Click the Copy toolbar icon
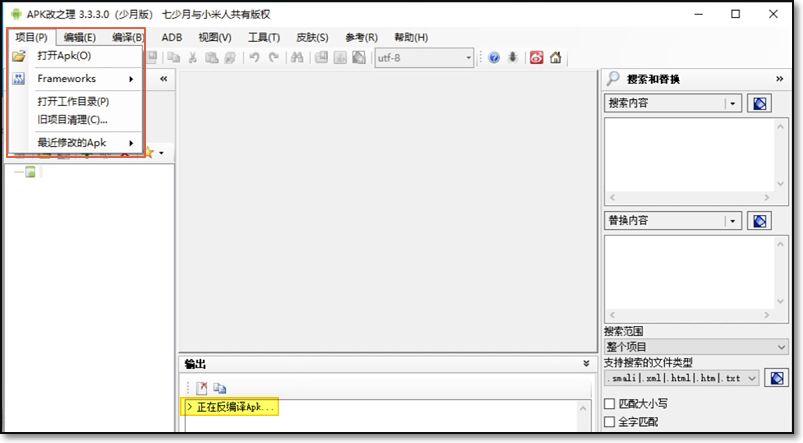Screen dimensions: 803x443 click(x=174, y=57)
